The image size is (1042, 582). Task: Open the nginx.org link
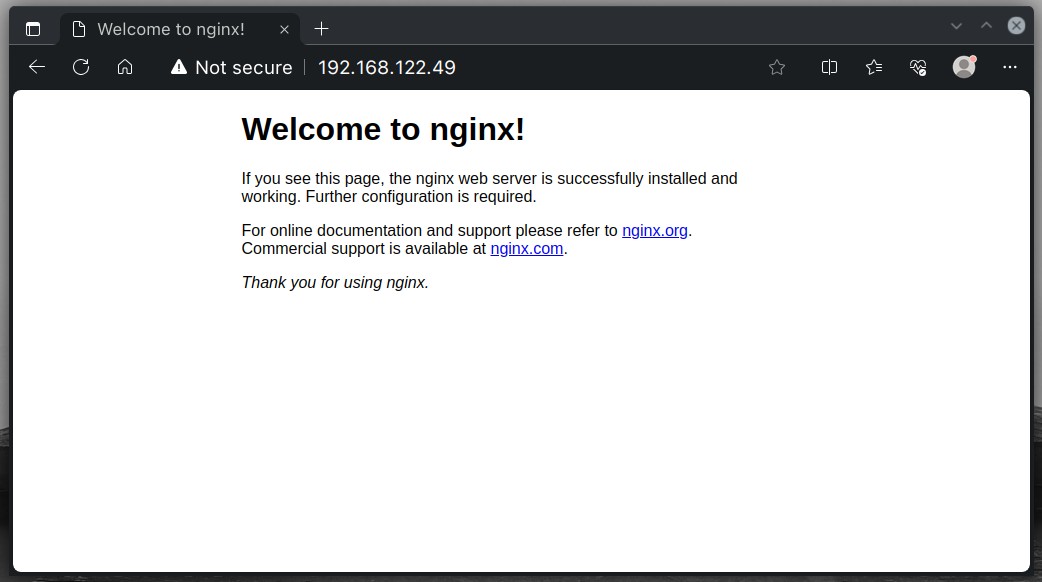(x=655, y=231)
